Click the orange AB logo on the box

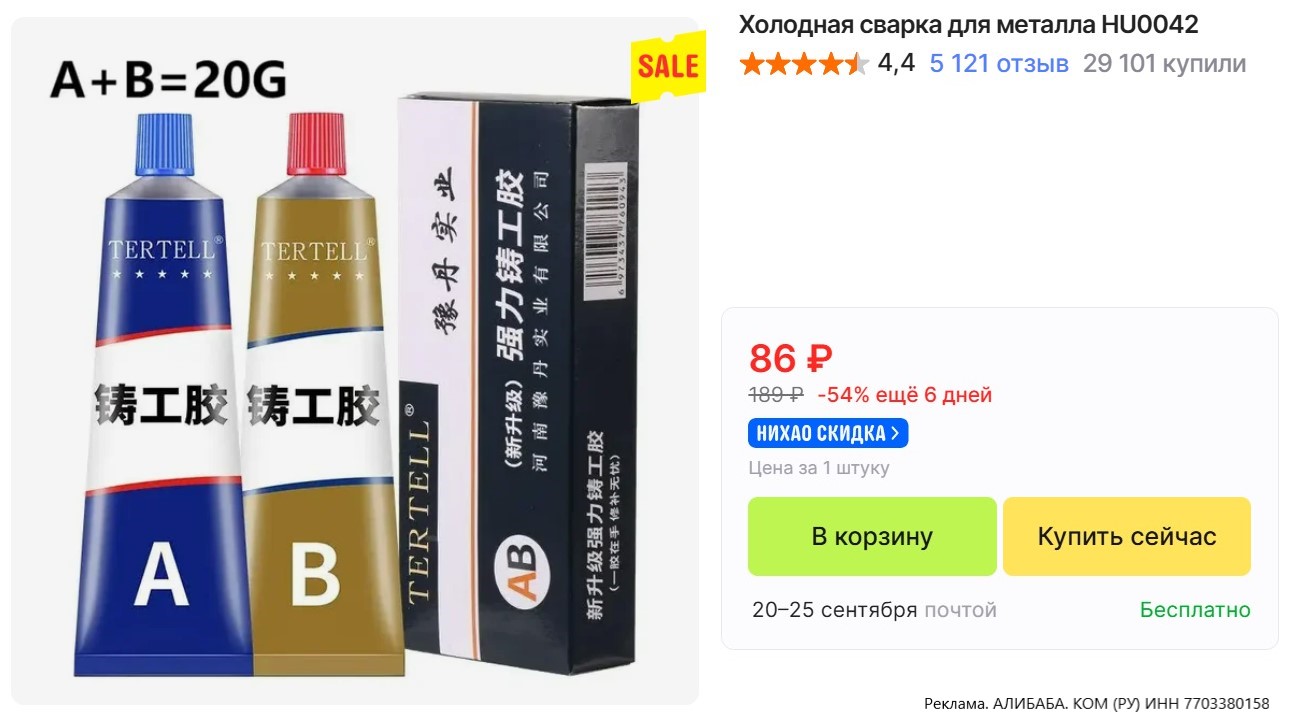tap(524, 569)
